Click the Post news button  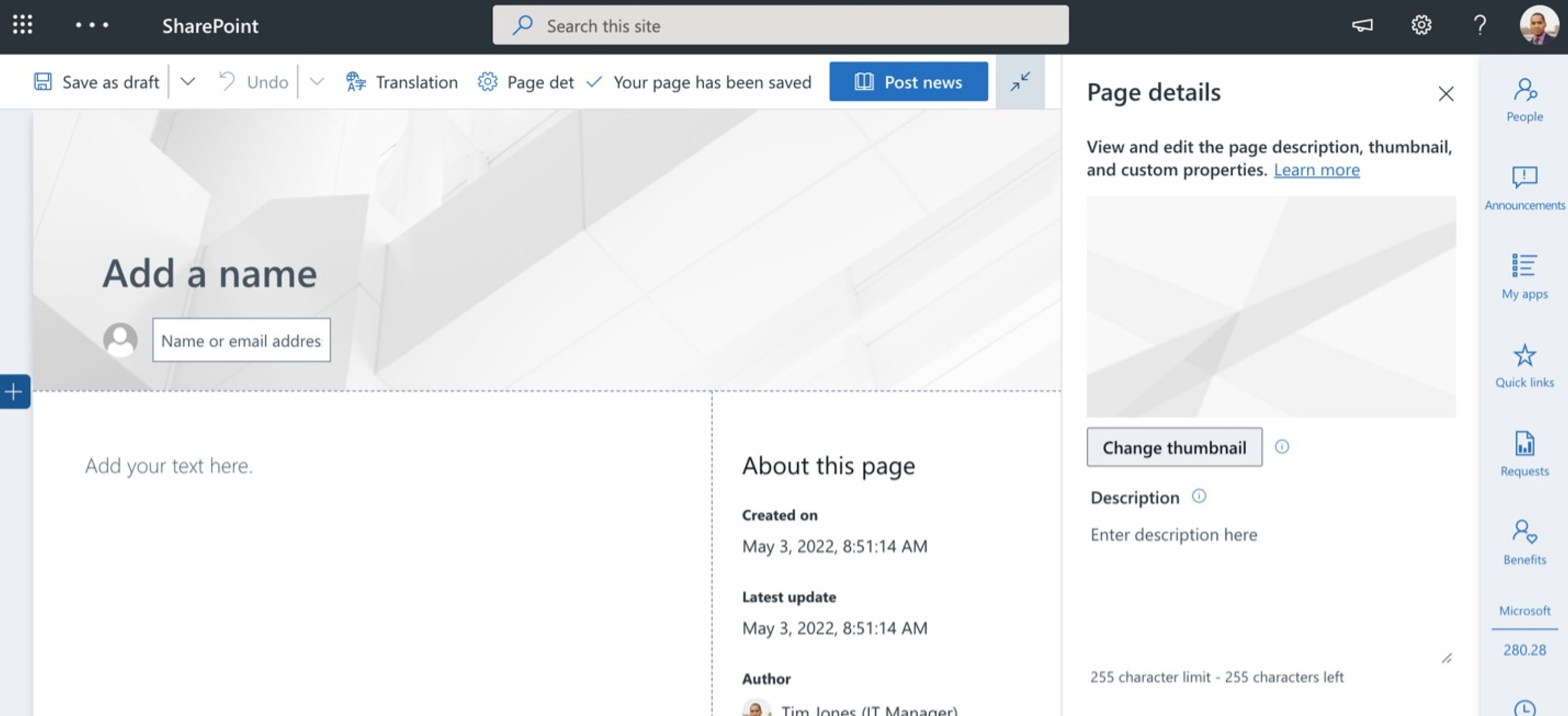[908, 82]
